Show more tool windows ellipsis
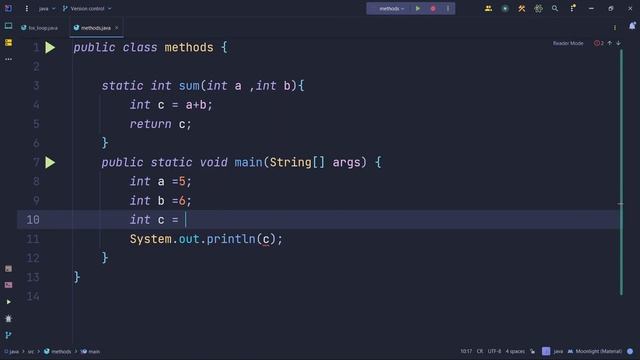 (8, 59)
